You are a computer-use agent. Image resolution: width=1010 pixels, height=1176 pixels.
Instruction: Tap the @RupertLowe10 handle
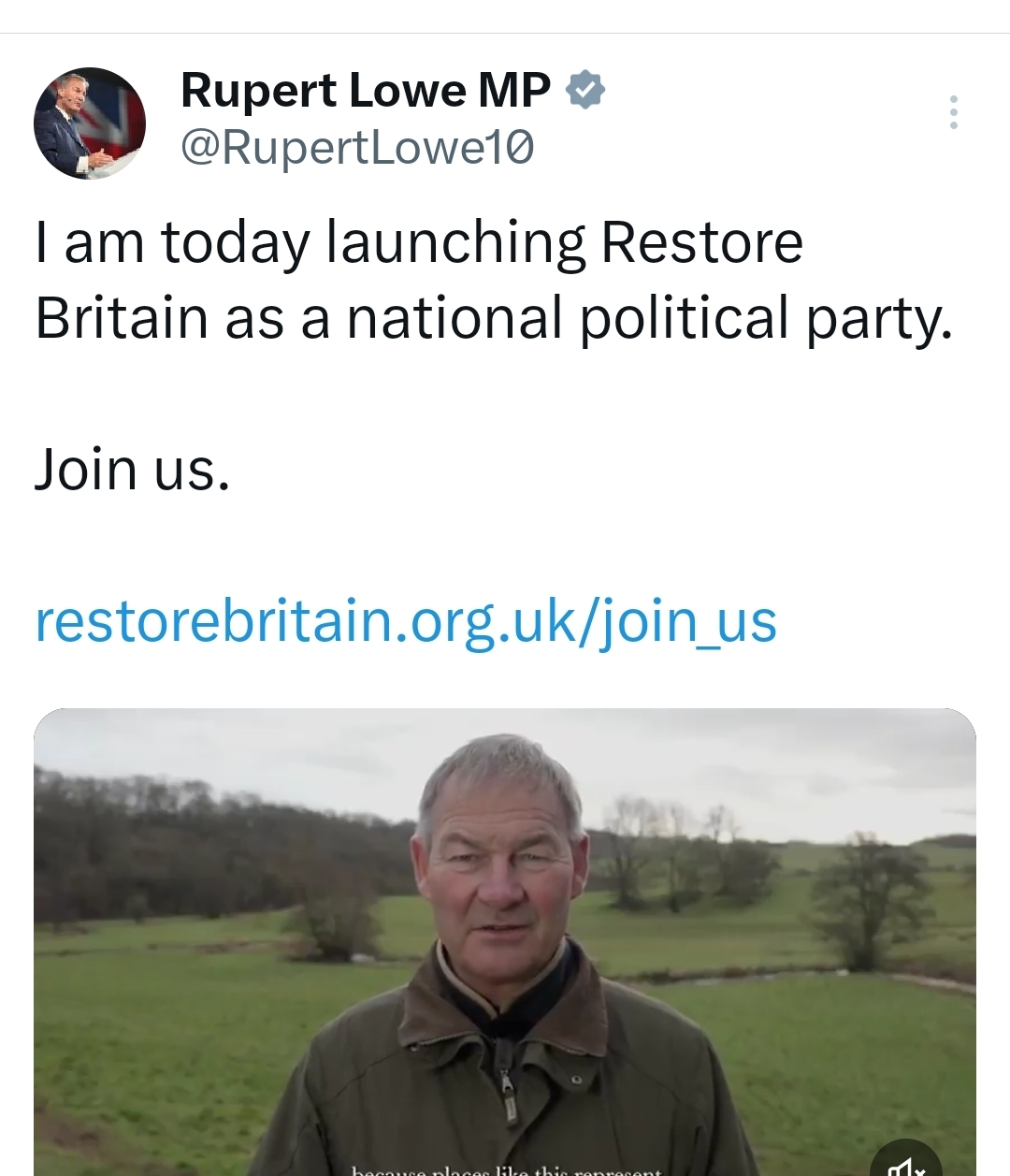coord(357,148)
